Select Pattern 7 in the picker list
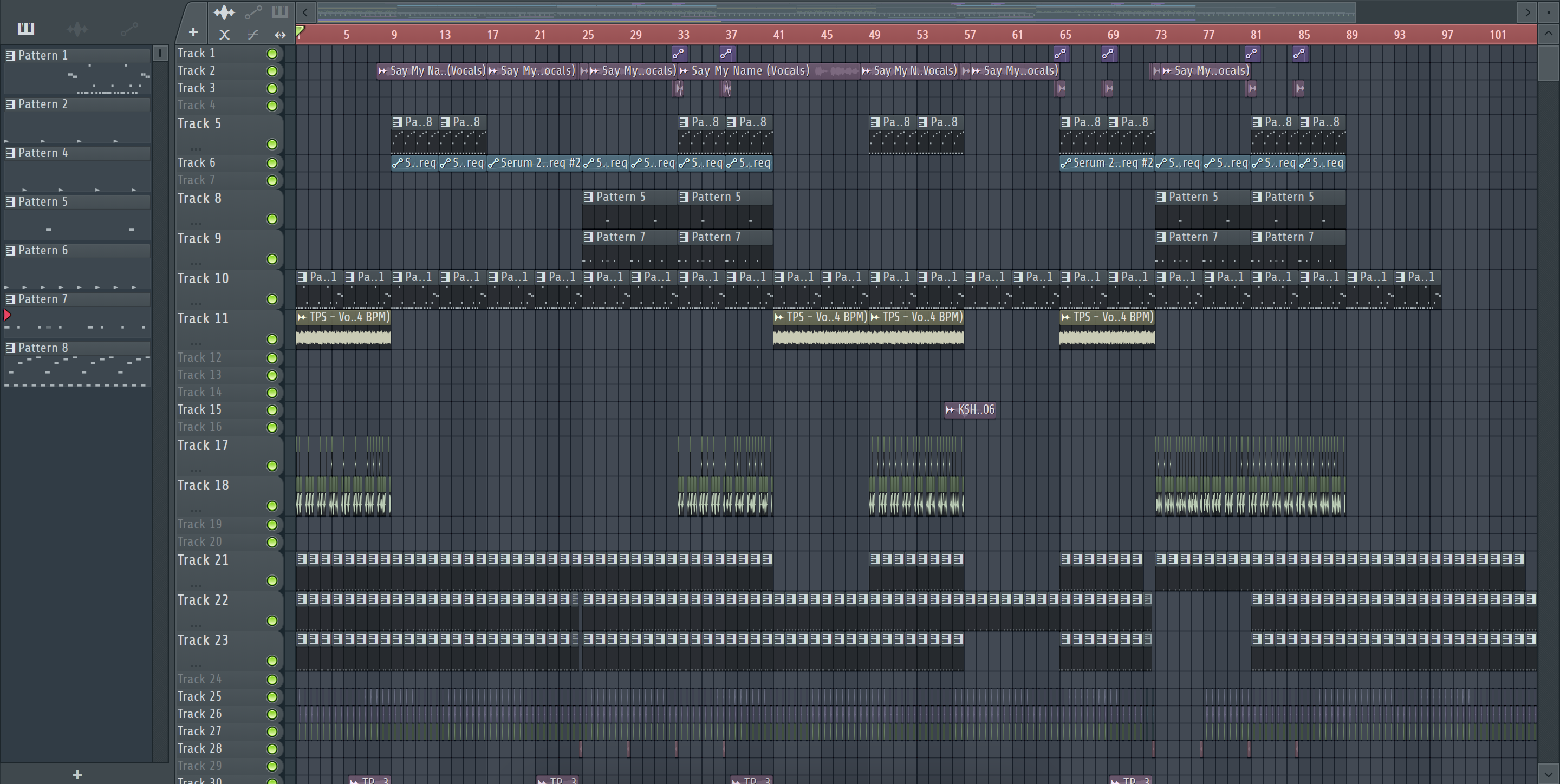1560x784 pixels. click(x=77, y=299)
